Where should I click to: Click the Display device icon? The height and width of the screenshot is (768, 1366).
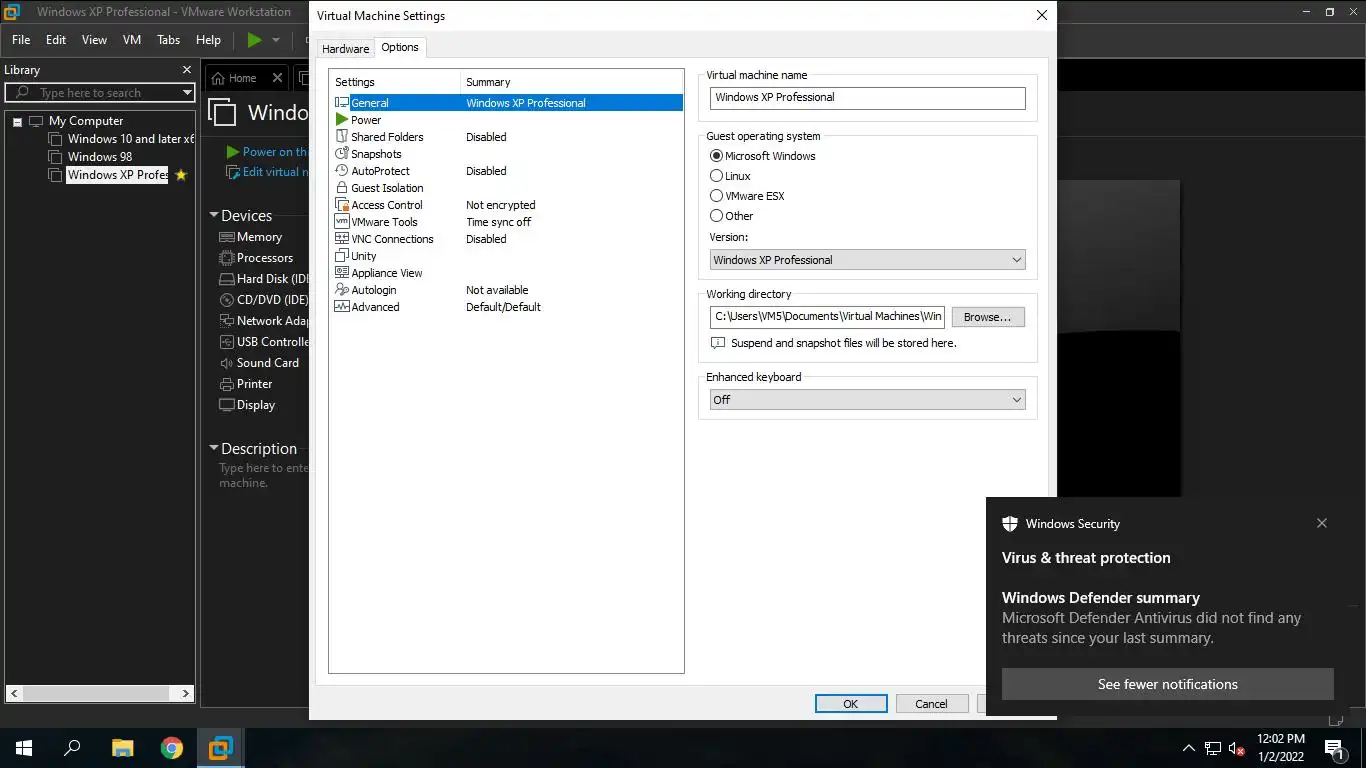tap(227, 405)
